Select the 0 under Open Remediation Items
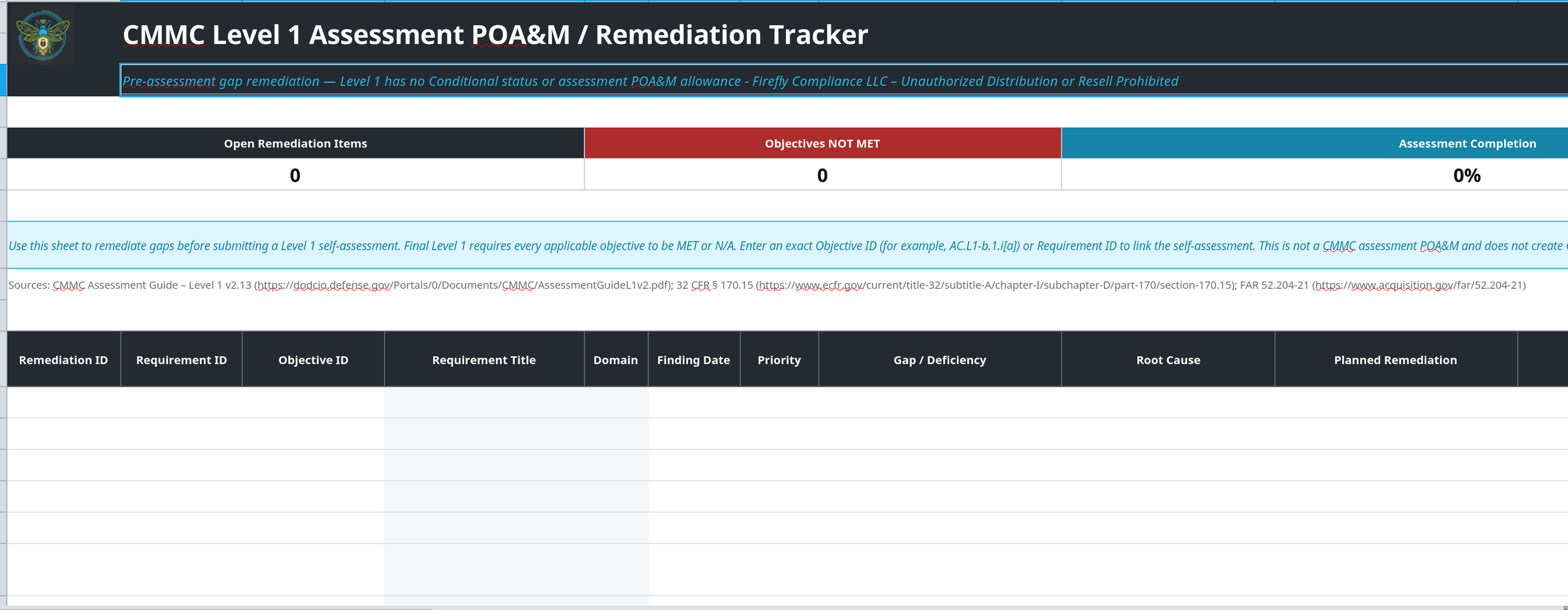 (x=295, y=175)
